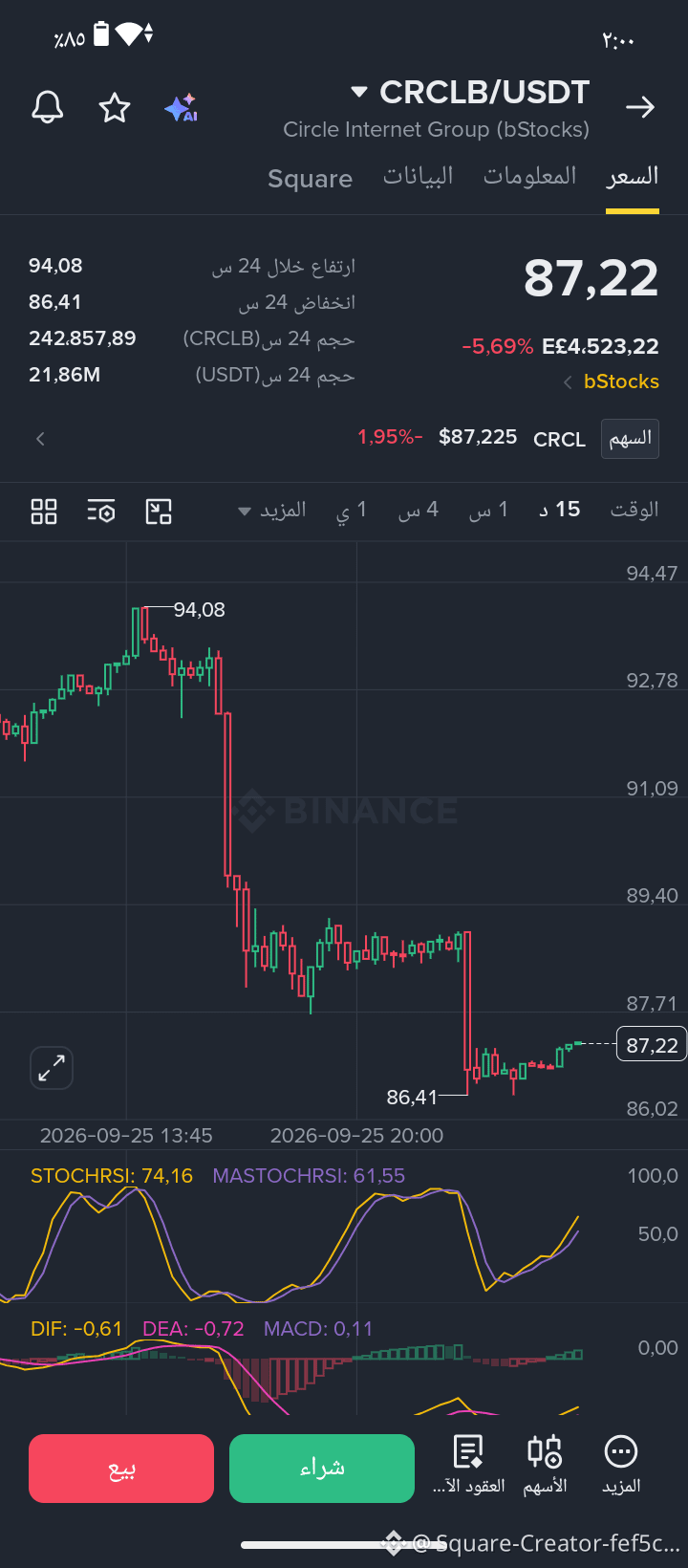Open the AI sparkle assistant icon
The image size is (688, 1568).
click(181, 108)
